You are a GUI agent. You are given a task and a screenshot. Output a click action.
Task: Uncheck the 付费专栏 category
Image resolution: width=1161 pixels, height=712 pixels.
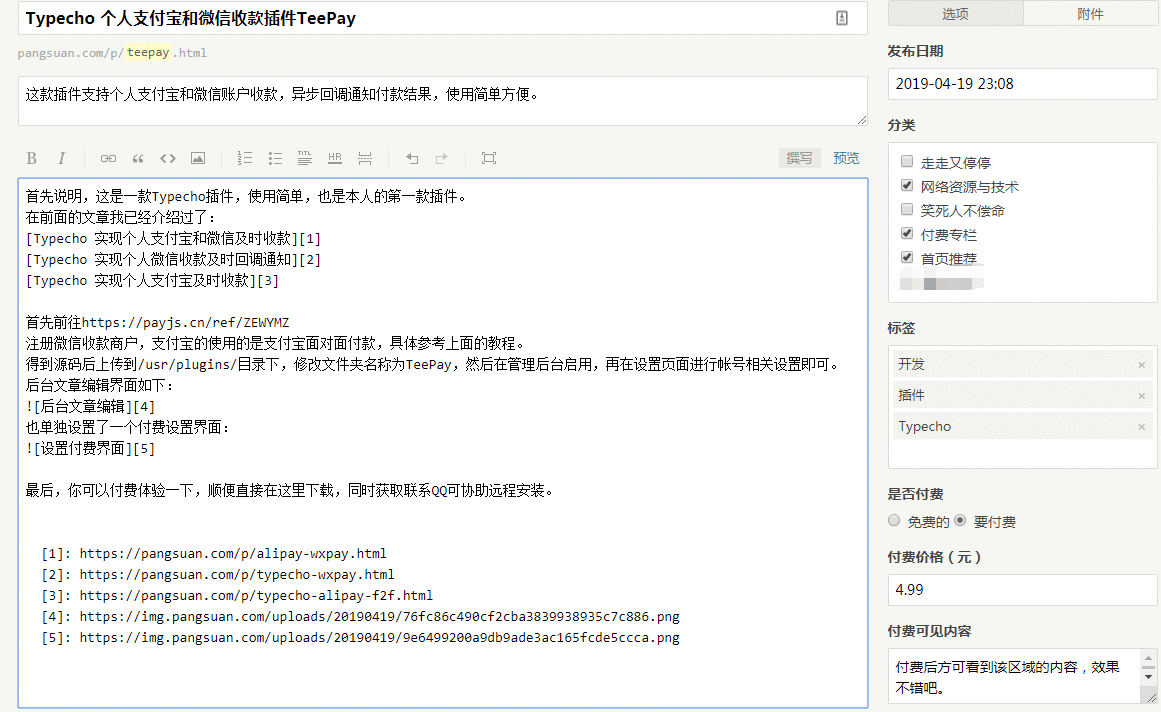click(x=907, y=234)
